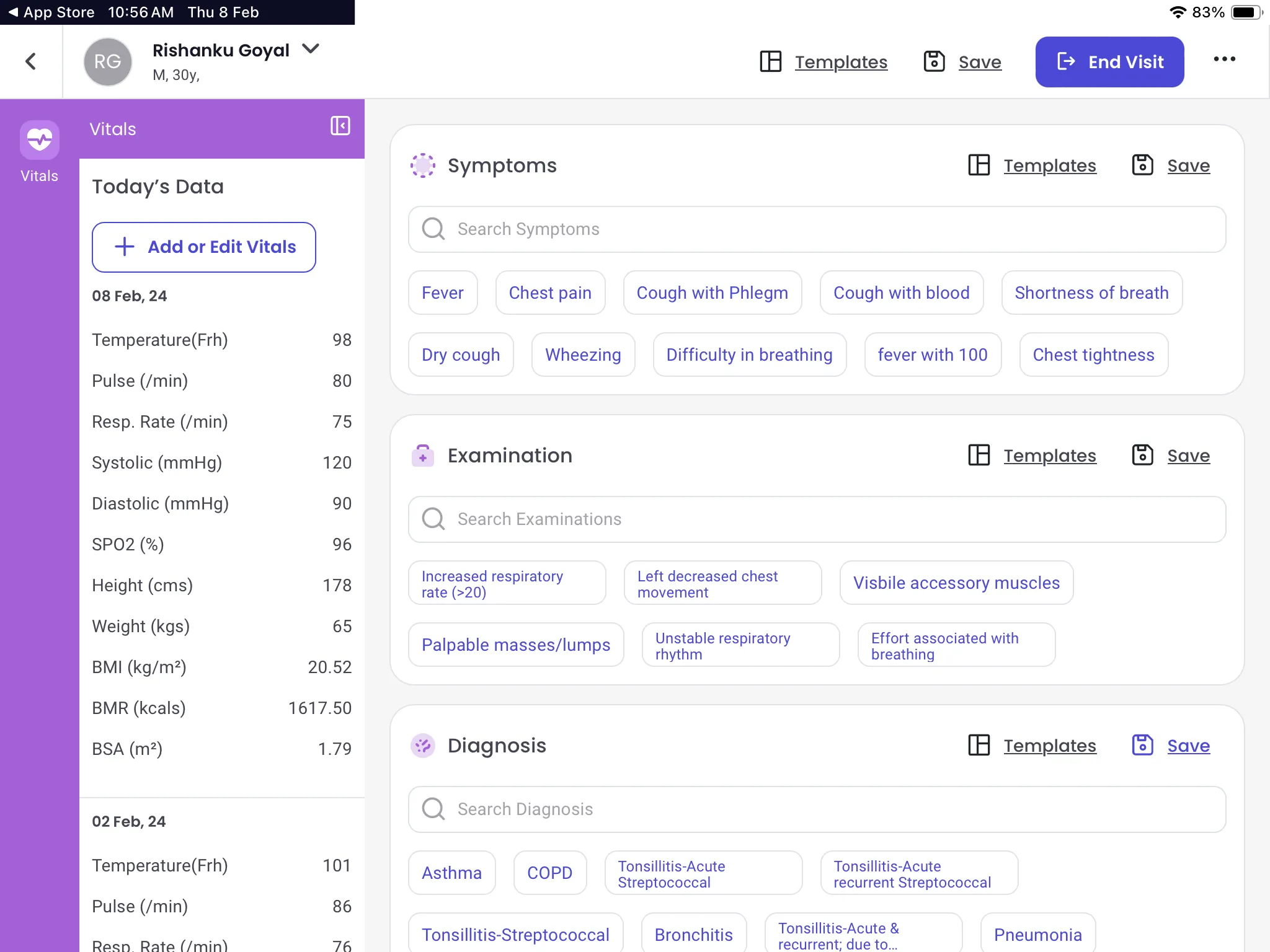
Task: Focus the Search Examinations field
Action: click(x=817, y=519)
